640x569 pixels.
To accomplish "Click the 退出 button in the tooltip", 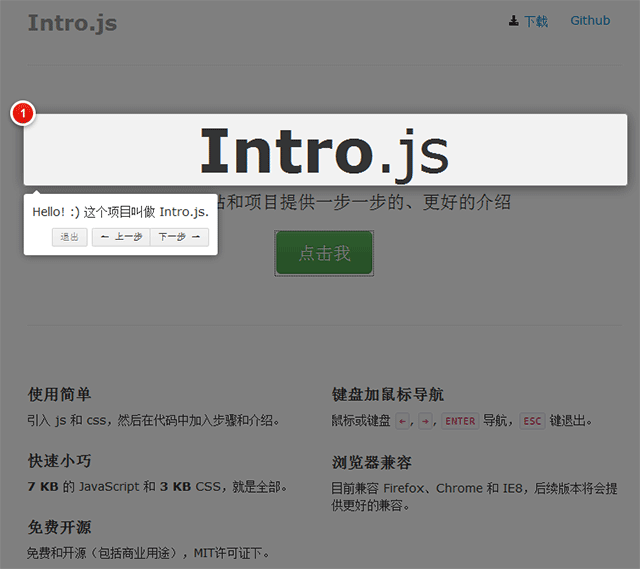I will 69,237.
